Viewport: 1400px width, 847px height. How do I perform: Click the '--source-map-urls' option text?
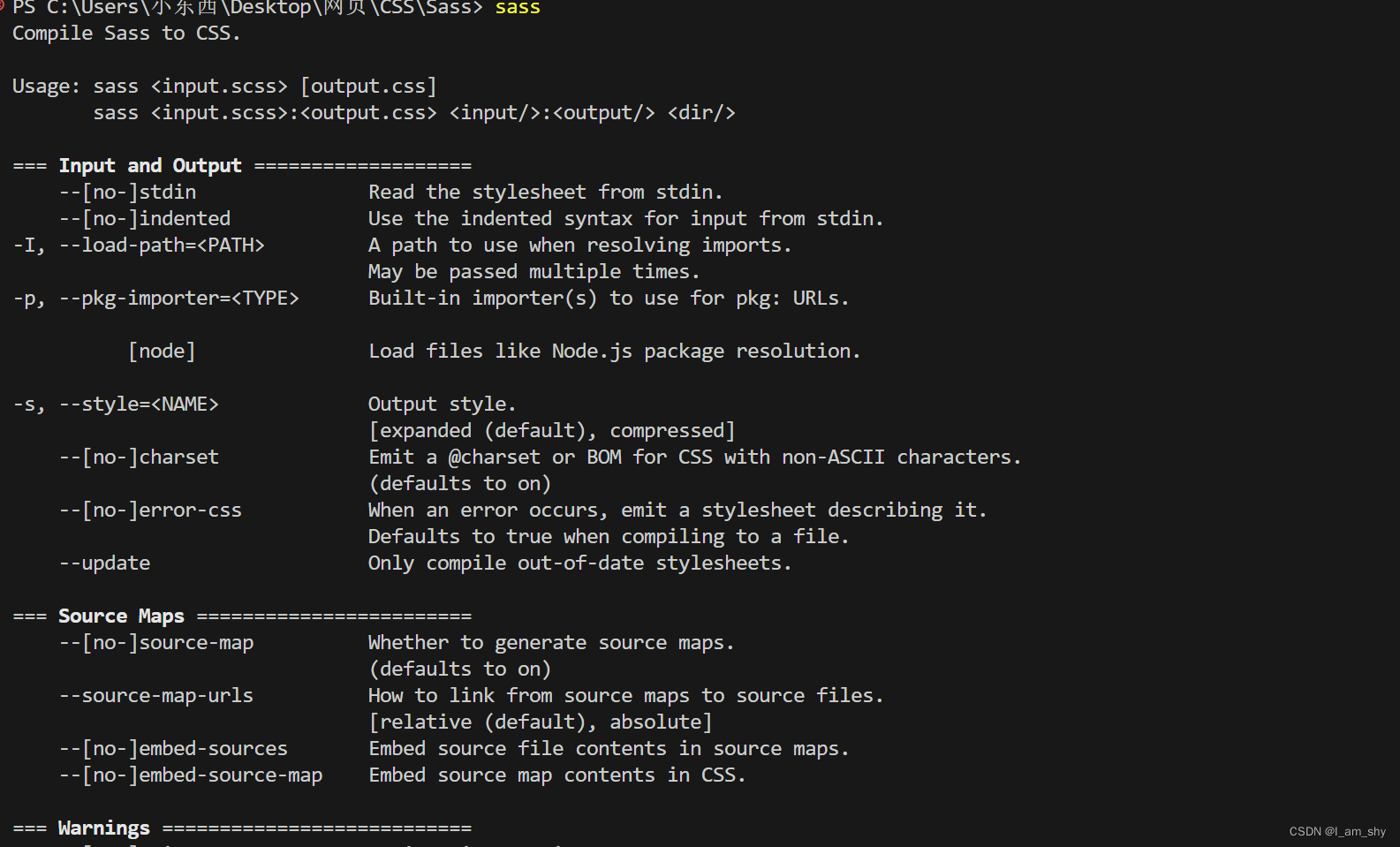(x=156, y=696)
